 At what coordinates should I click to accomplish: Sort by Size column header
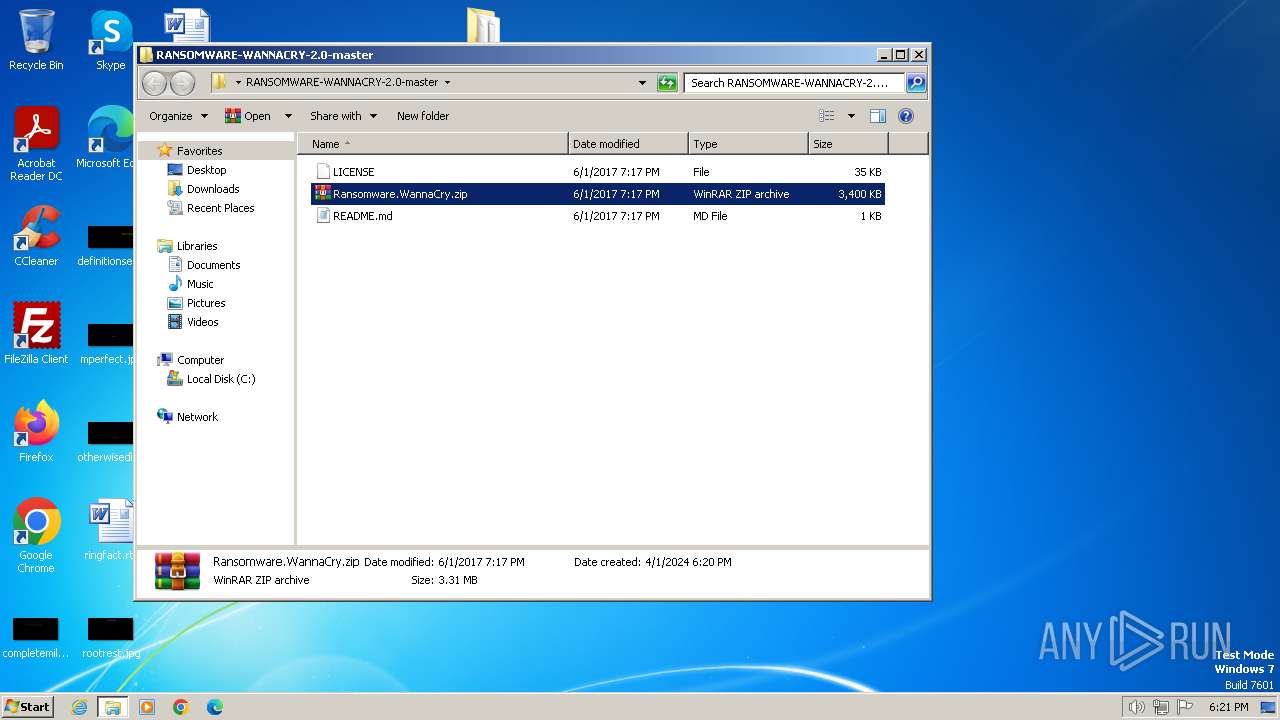coord(848,144)
